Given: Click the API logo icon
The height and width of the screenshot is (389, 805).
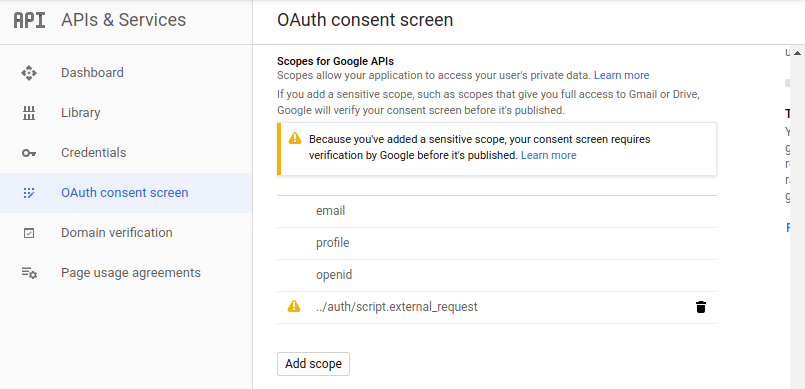Looking at the screenshot, I should point(29,21).
